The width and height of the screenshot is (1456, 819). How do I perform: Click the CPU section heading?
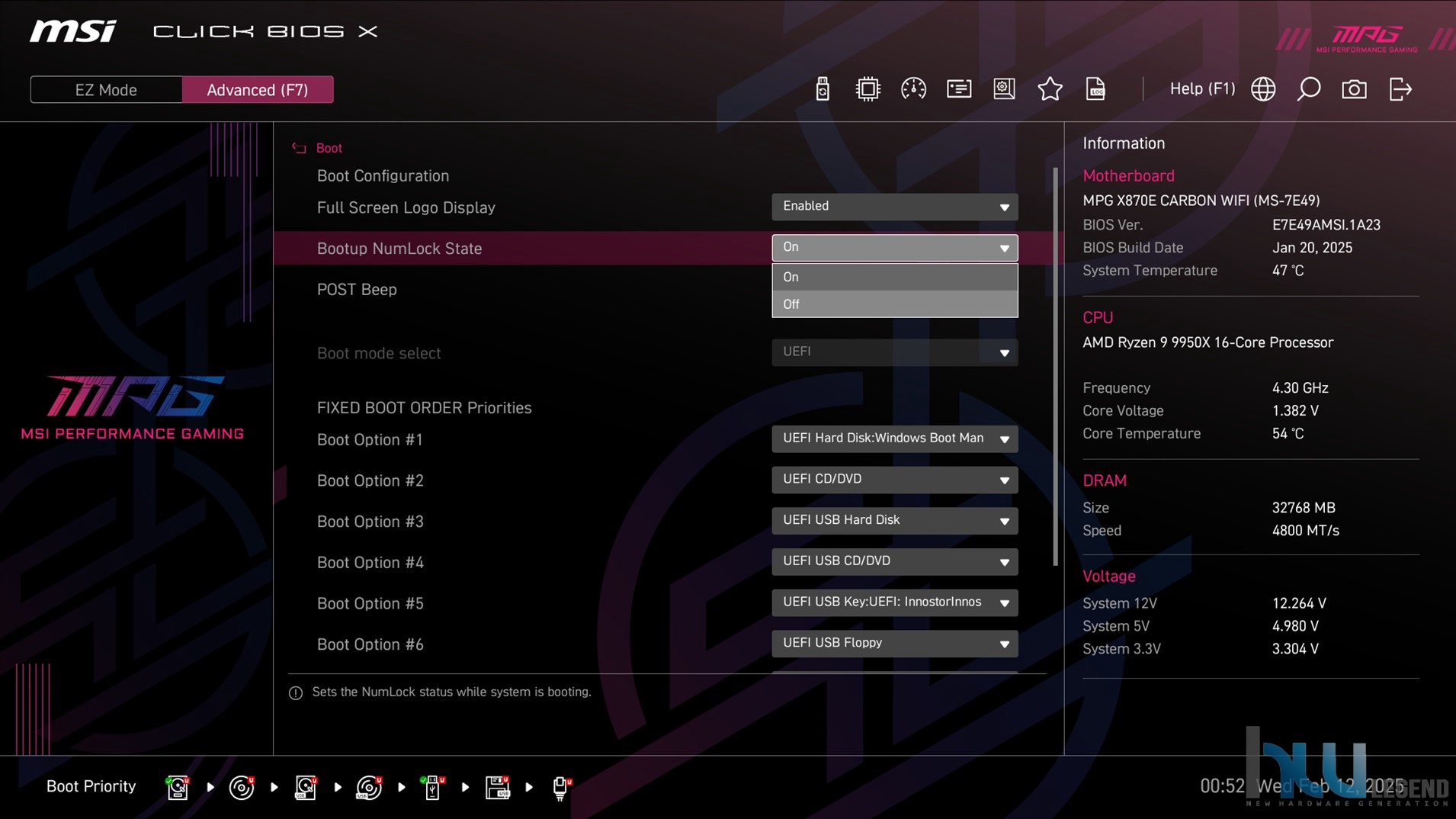coord(1098,318)
